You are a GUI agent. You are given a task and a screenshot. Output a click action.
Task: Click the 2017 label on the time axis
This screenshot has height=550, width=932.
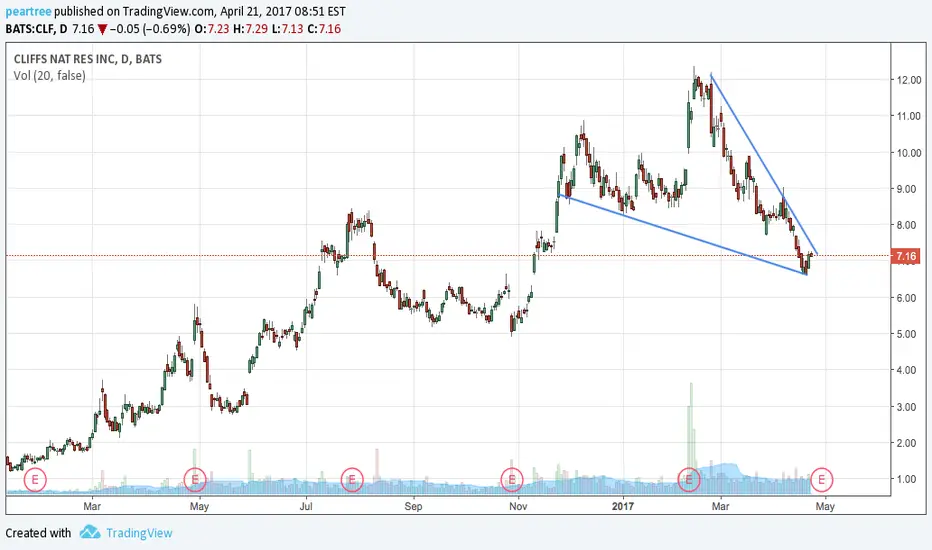point(623,506)
